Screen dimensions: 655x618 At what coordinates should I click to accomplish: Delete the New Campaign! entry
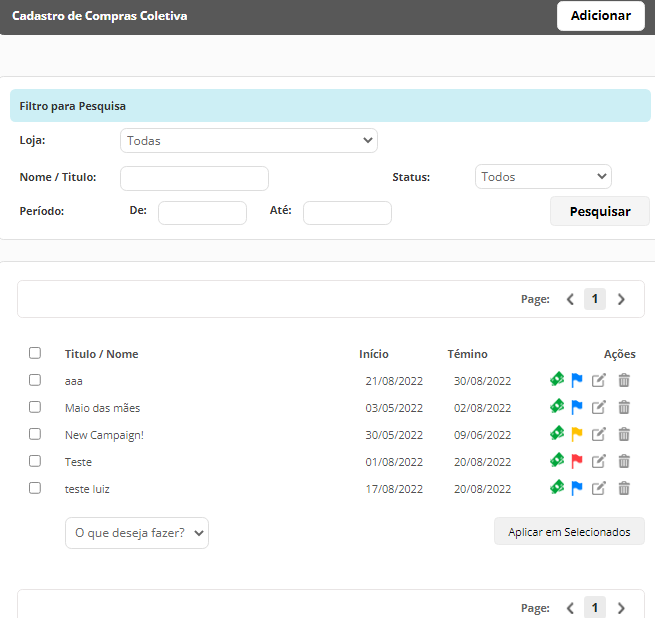tap(624, 435)
